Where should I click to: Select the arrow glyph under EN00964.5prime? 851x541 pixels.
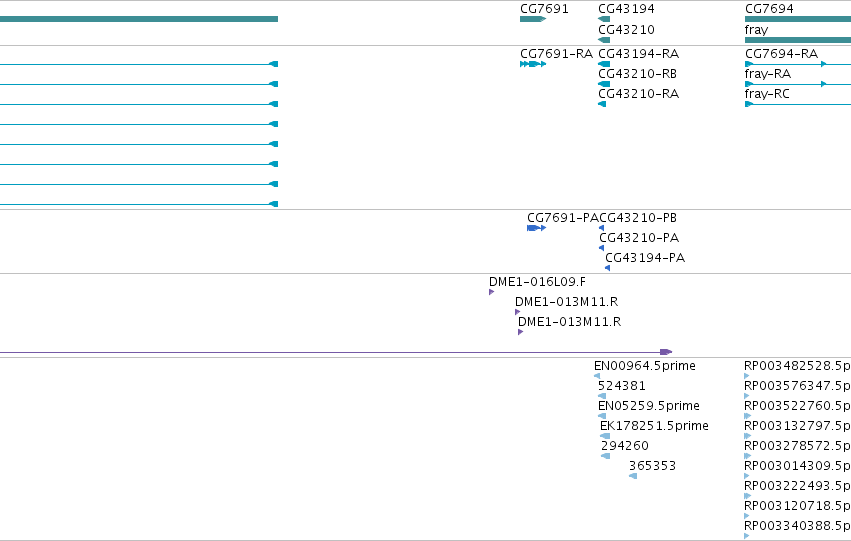[x=597, y=376]
